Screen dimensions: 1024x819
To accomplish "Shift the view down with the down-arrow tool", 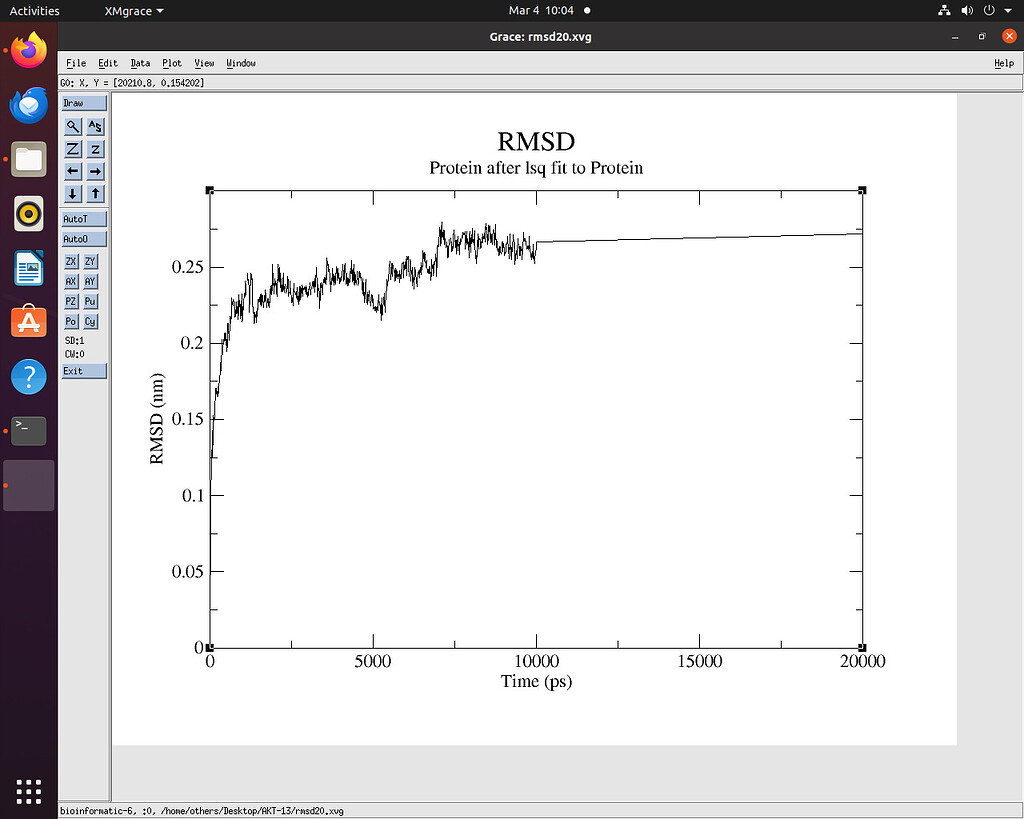I will click(71, 192).
